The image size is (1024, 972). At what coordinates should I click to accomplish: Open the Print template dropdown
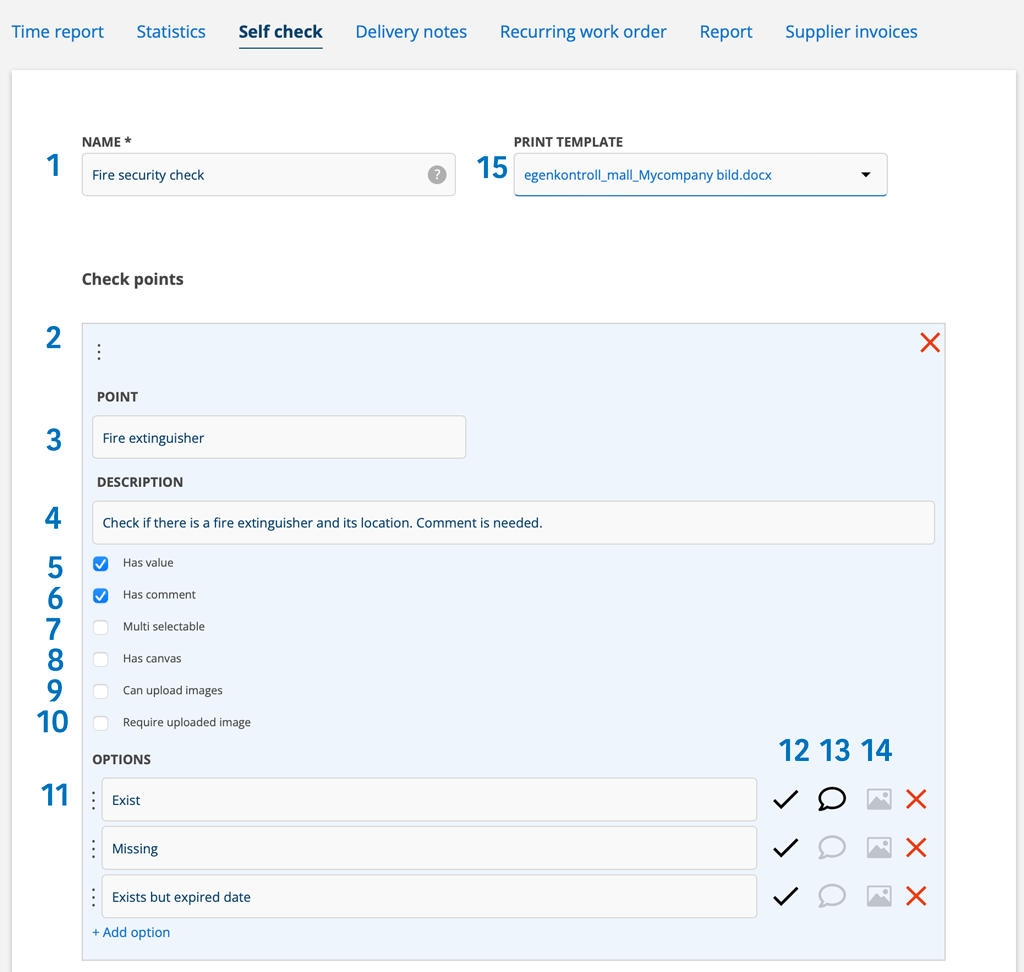point(700,175)
